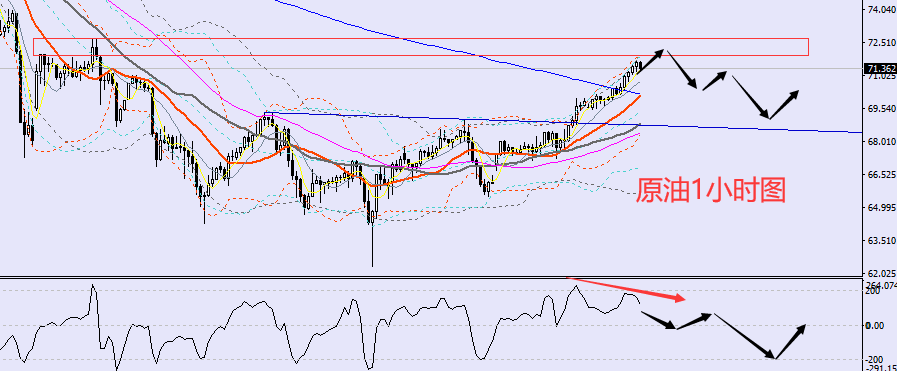Viewport: 897px width, 371px height.
Task: Click the 0.00 indicator axis label
Action: coord(875,325)
